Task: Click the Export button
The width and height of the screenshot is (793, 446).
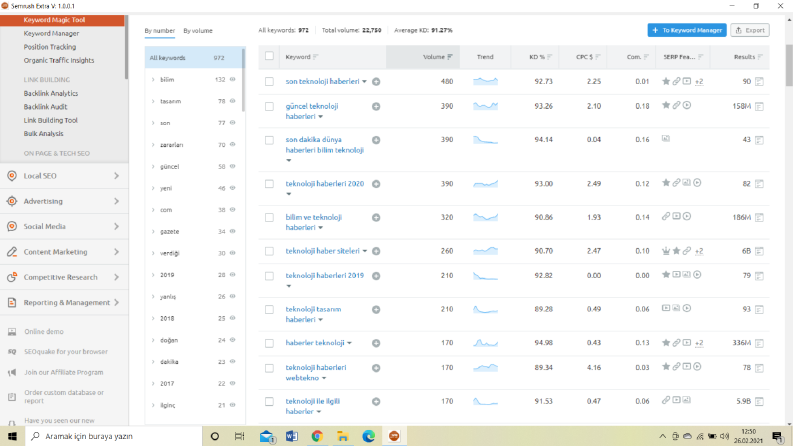Action: tap(750, 30)
